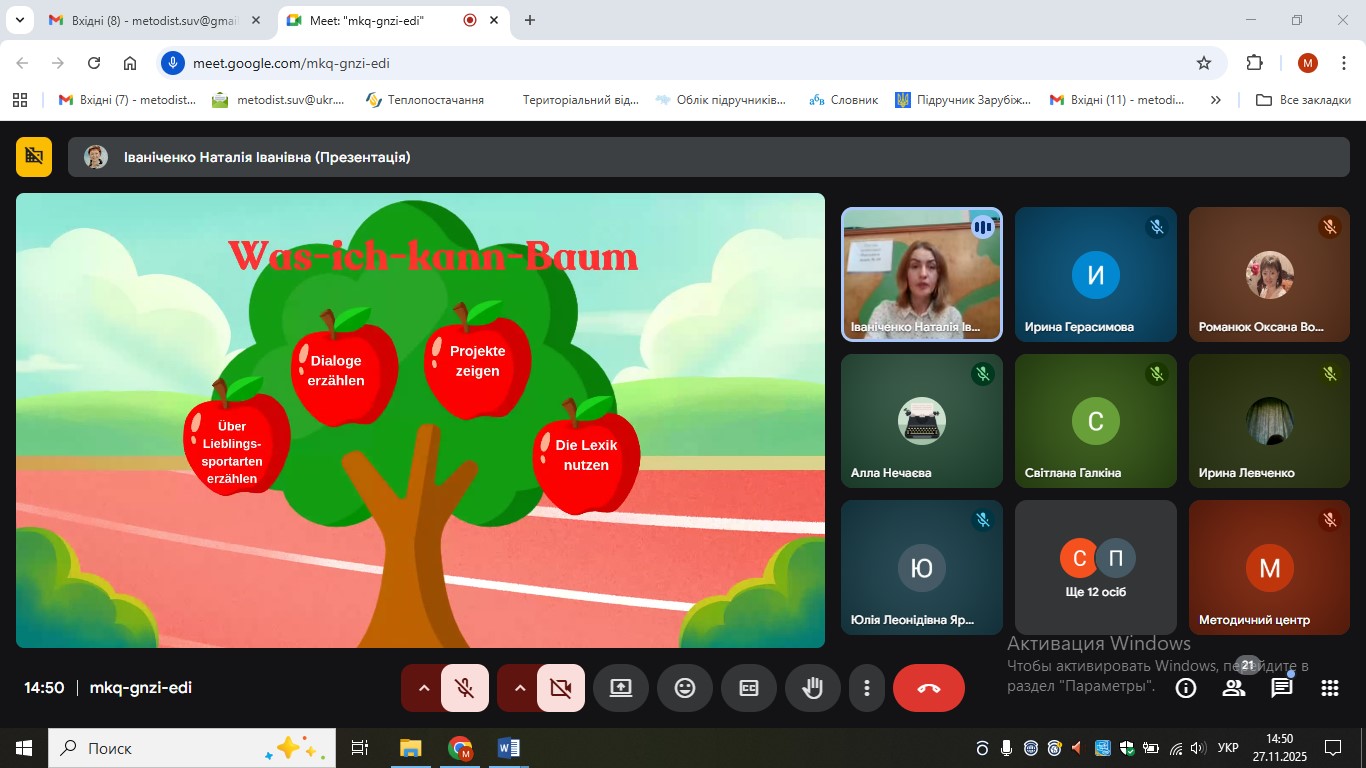Click the raise hand icon
Viewport: 1366px width, 768px height.
point(813,688)
